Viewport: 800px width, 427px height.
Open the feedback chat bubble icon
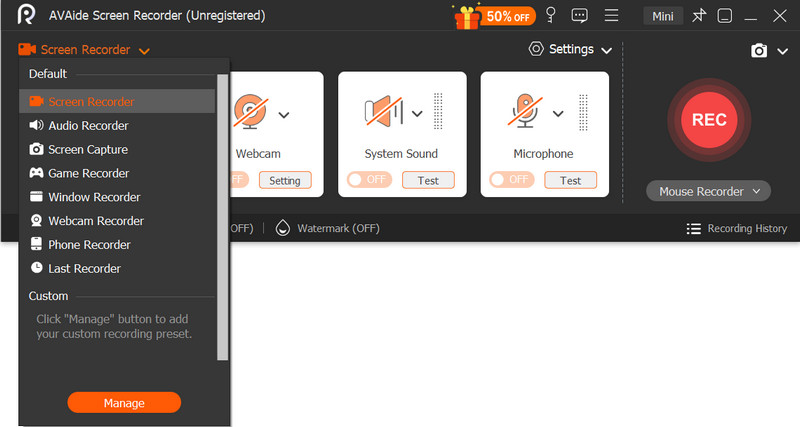coord(580,16)
